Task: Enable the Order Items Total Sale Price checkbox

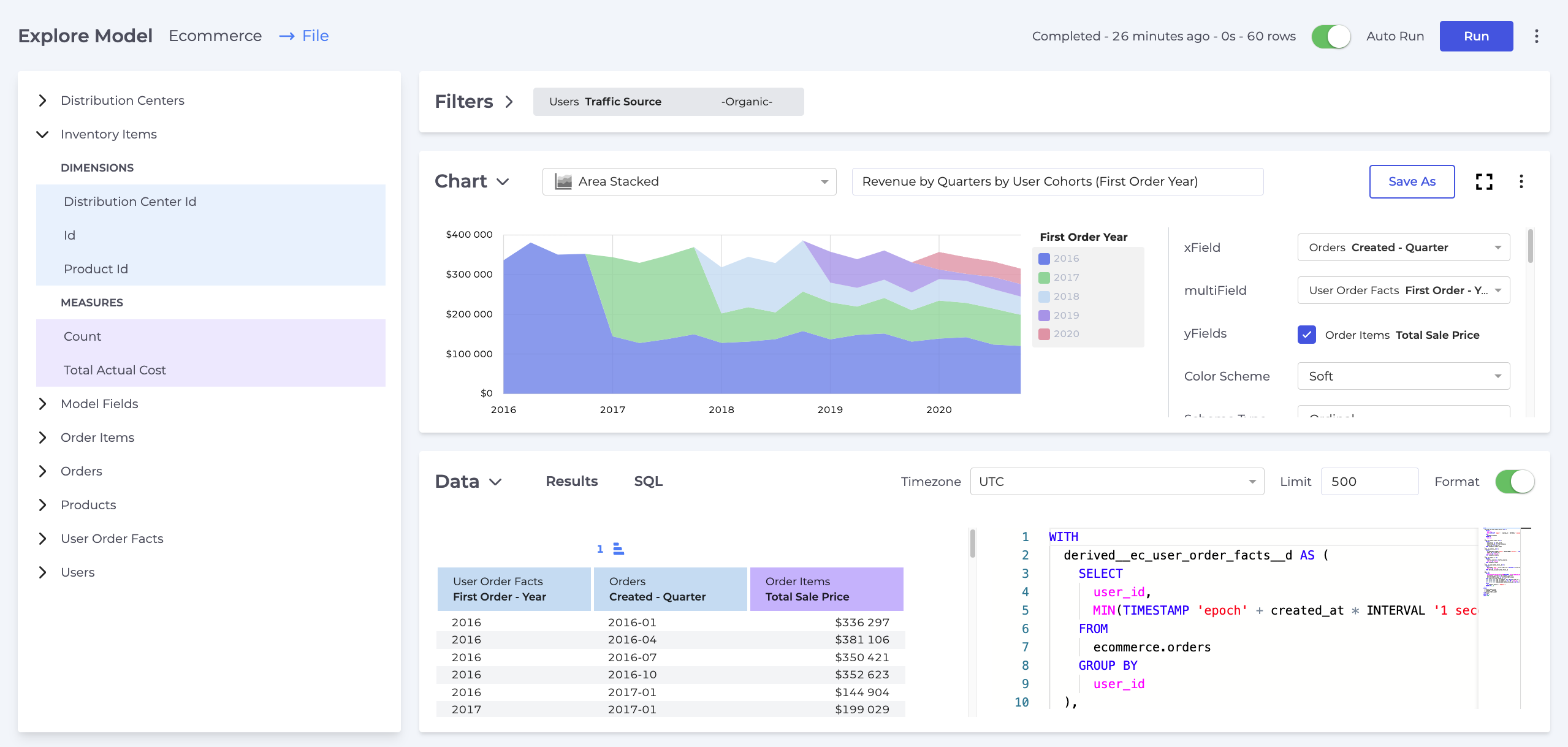Action: (x=1304, y=334)
